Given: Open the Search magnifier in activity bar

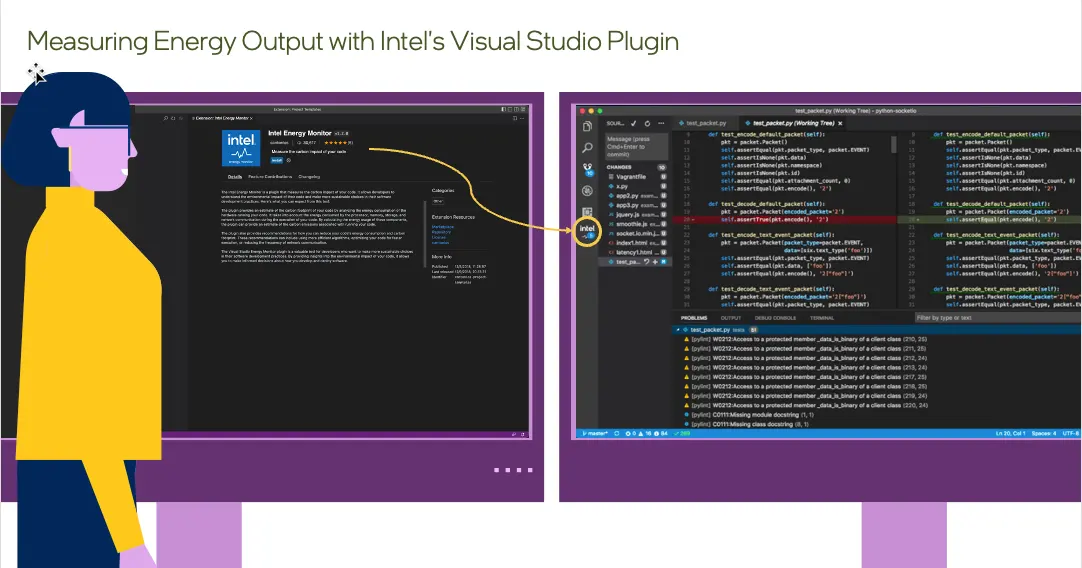Looking at the screenshot, I should (x=587, y=148).
